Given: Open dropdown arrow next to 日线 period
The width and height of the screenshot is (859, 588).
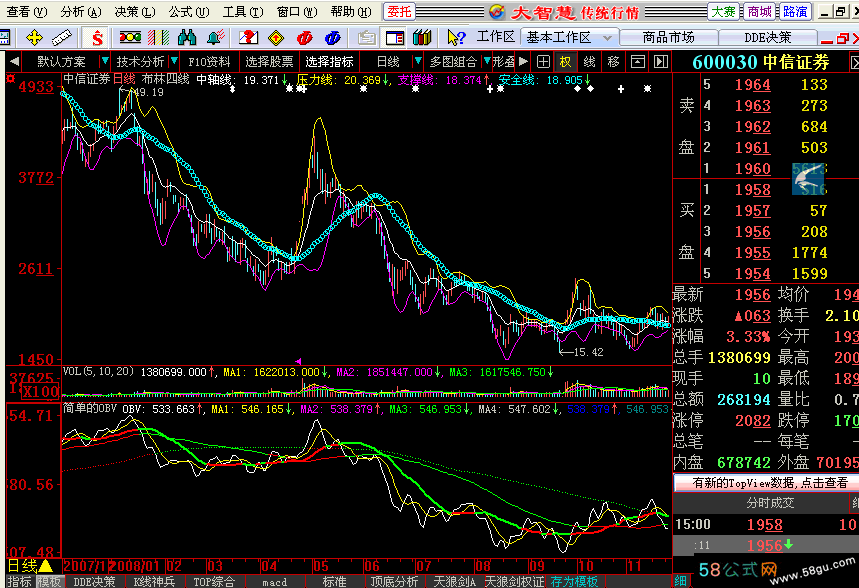Looking at the screenshot, I should coord(418,61).
